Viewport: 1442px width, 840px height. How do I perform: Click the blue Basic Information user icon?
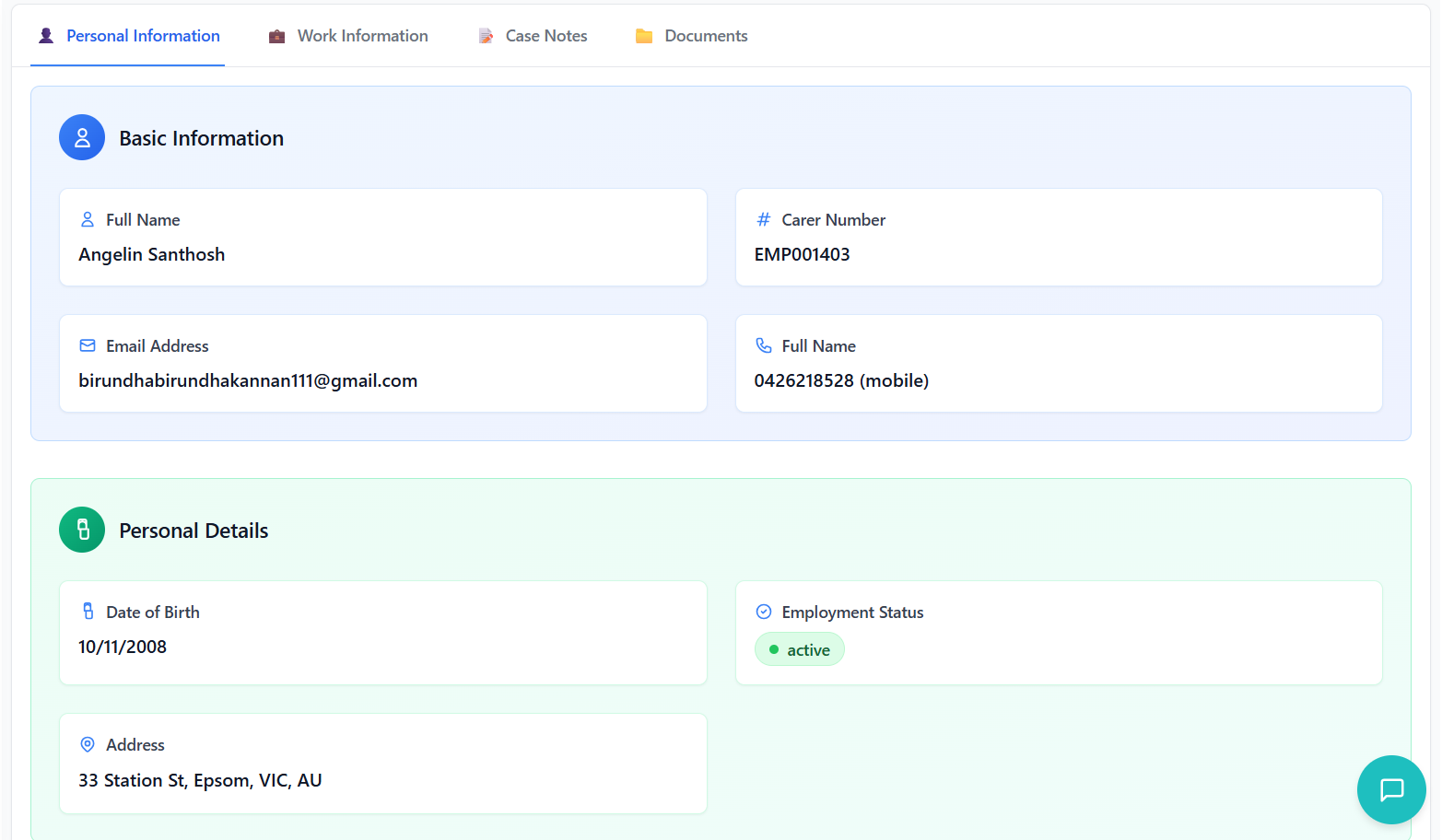82,137
